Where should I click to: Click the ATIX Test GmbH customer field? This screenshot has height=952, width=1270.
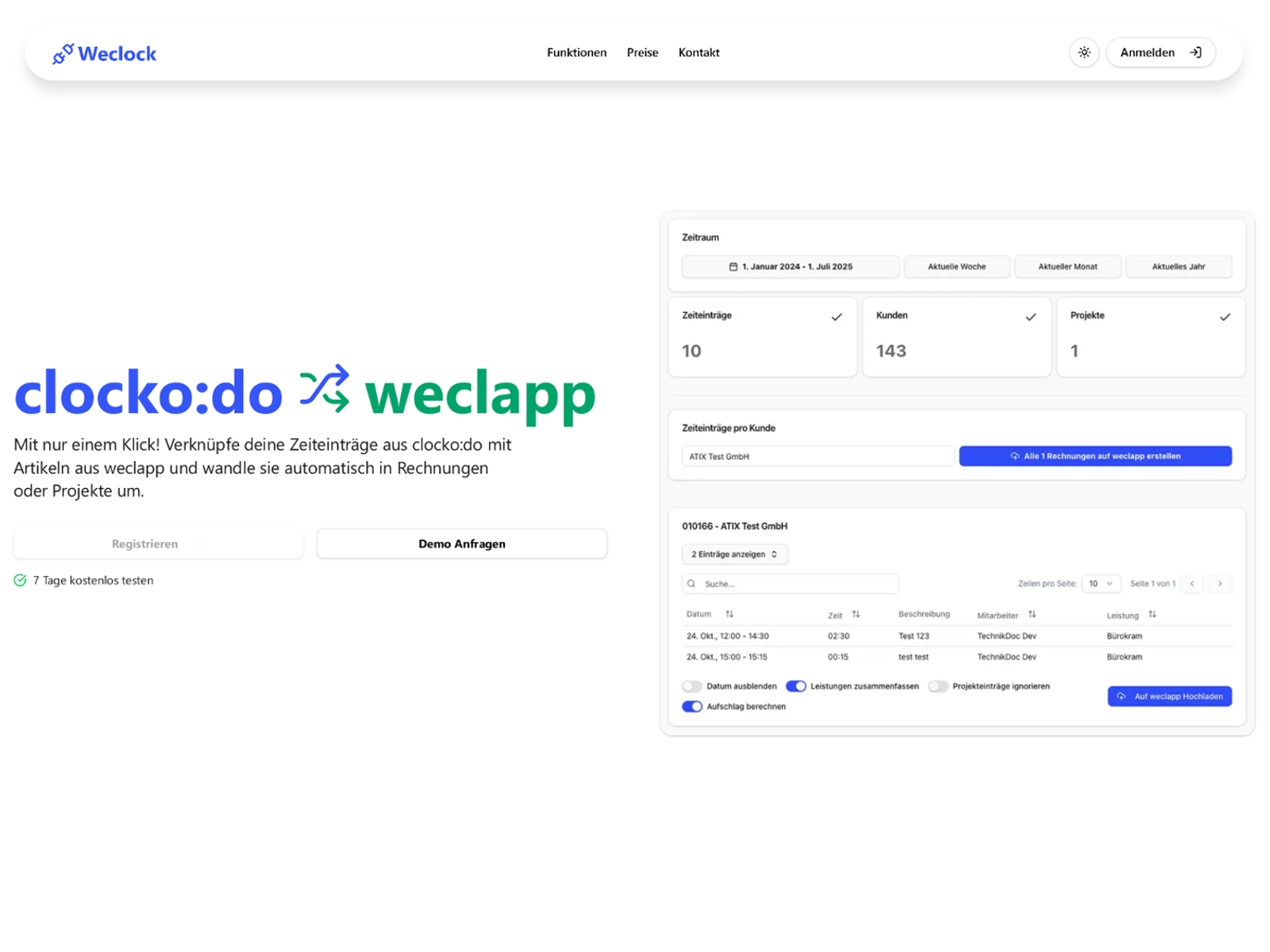[818, 456]
